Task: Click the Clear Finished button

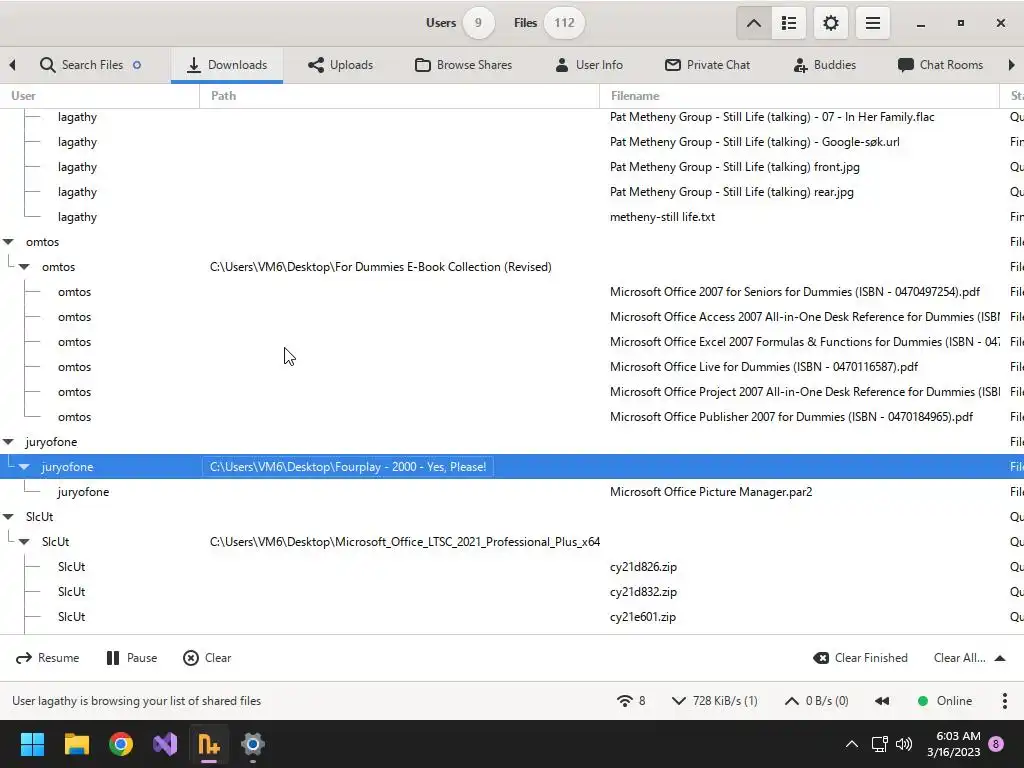Action: 860,658
